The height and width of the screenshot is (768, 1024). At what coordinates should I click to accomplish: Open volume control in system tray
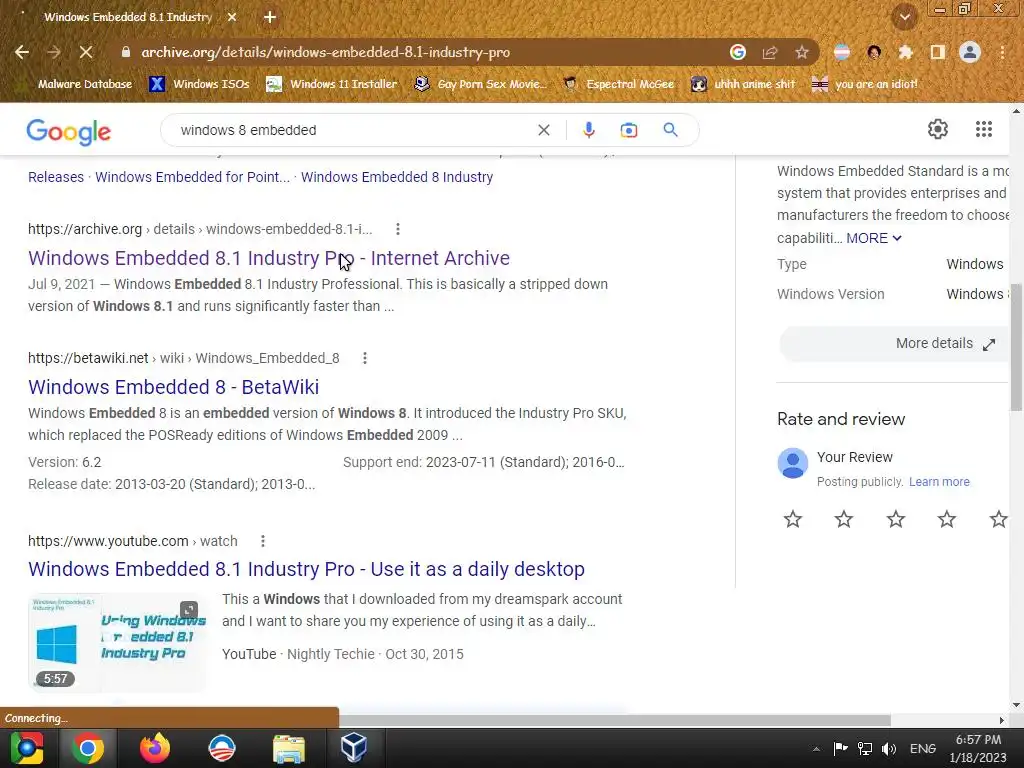pos(888,749)
